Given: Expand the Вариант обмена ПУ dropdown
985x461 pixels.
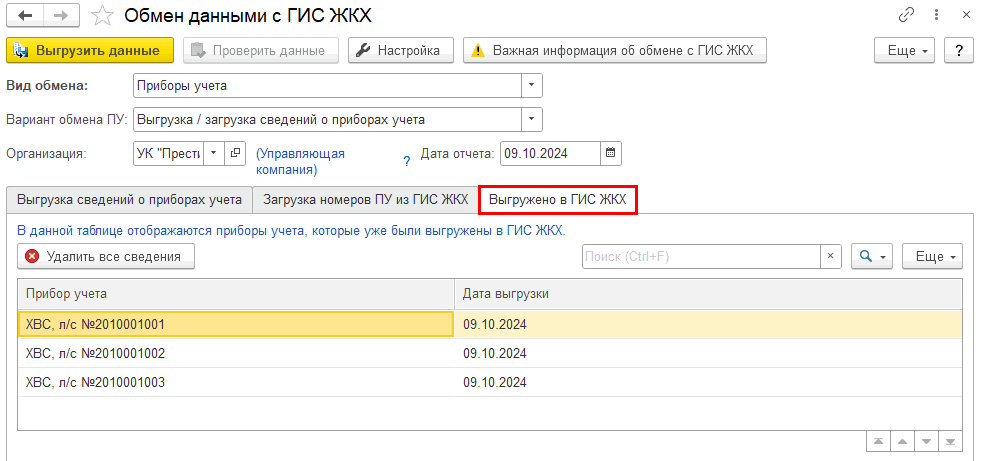Looking at the screenshot, I should tap(532, 120).
